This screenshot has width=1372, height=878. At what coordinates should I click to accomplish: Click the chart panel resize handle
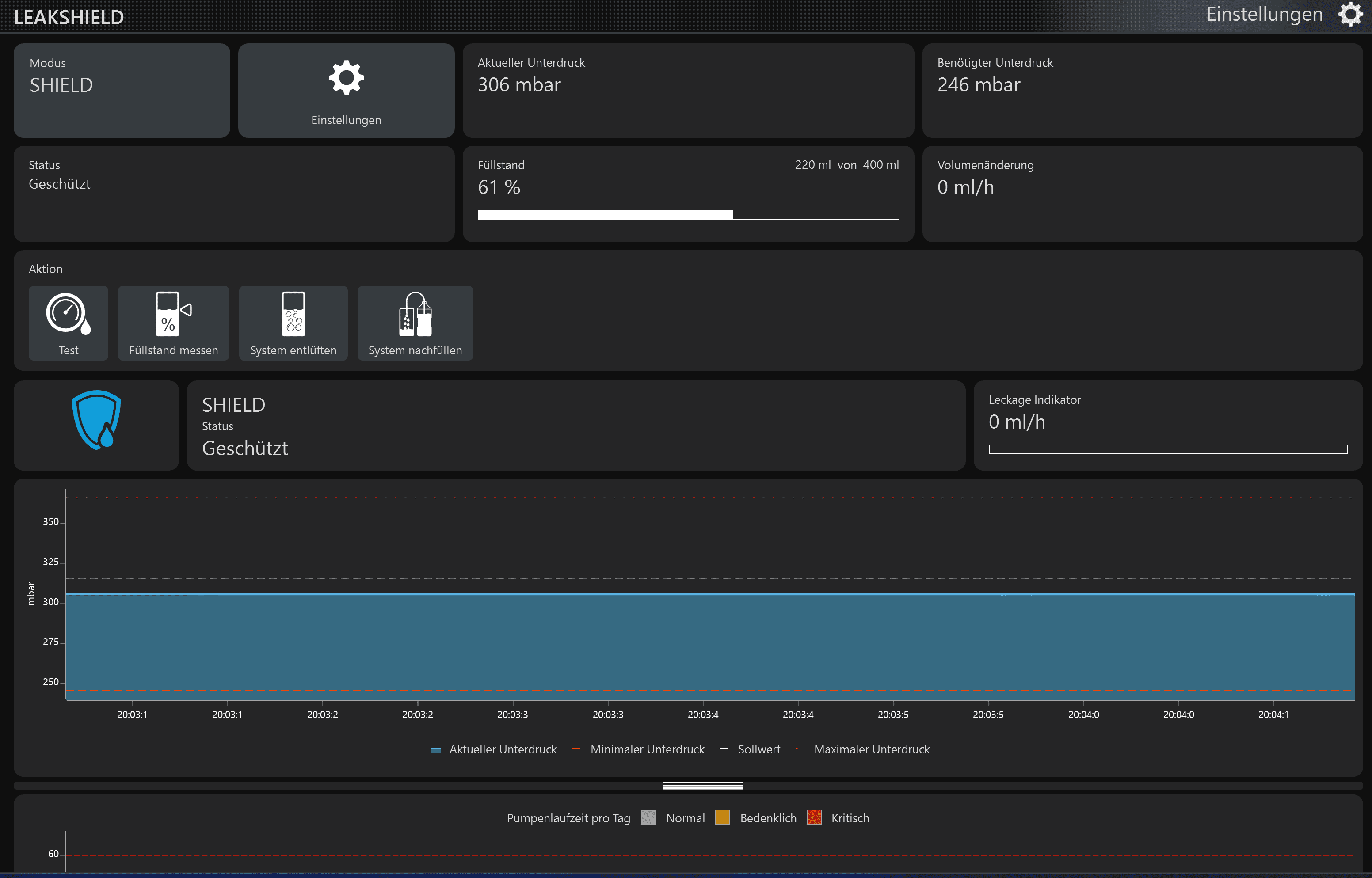pos(702,786)
